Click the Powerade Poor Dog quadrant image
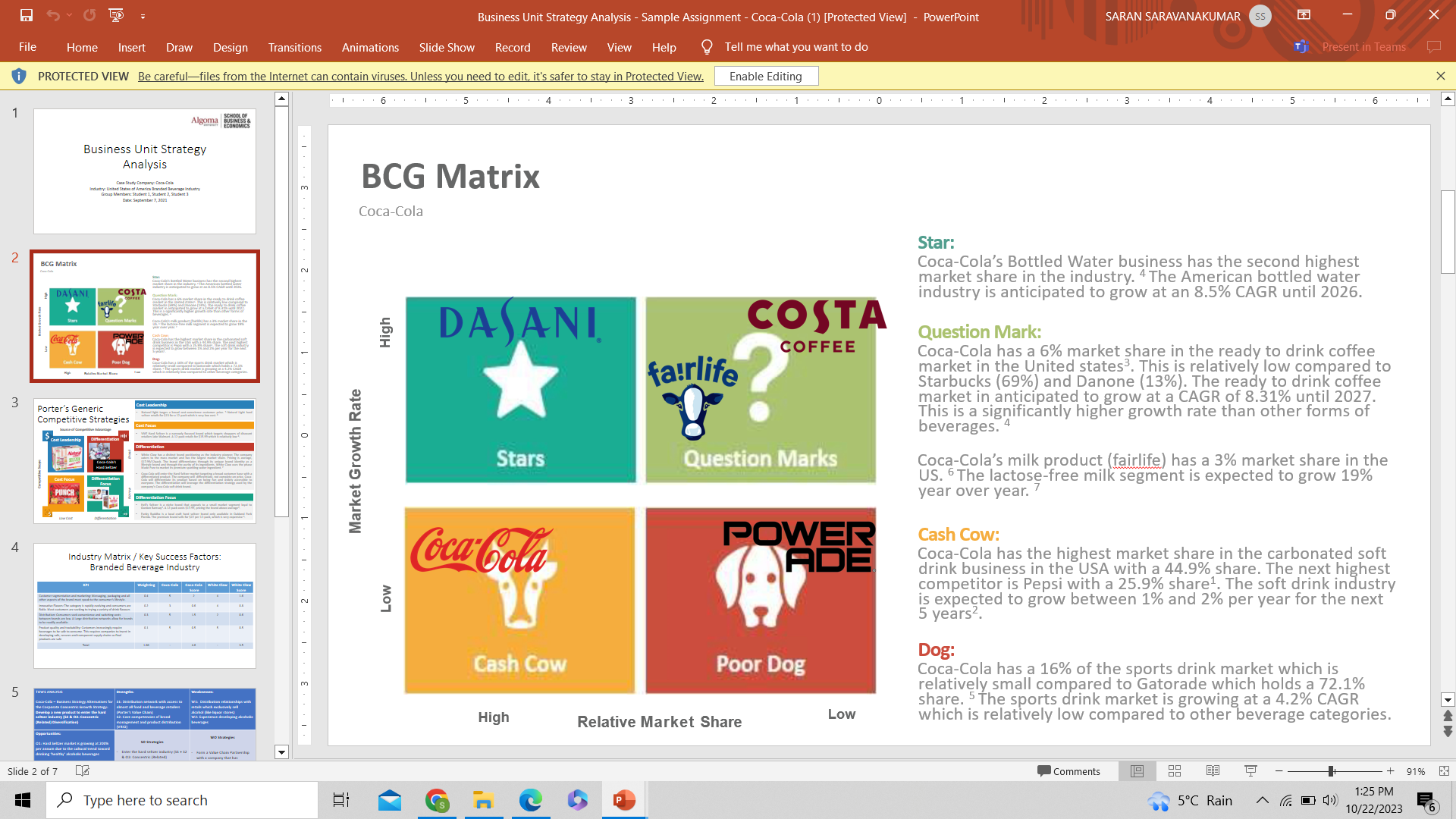The width and height of the screenshot is (1456, 819). click(761, 601)
